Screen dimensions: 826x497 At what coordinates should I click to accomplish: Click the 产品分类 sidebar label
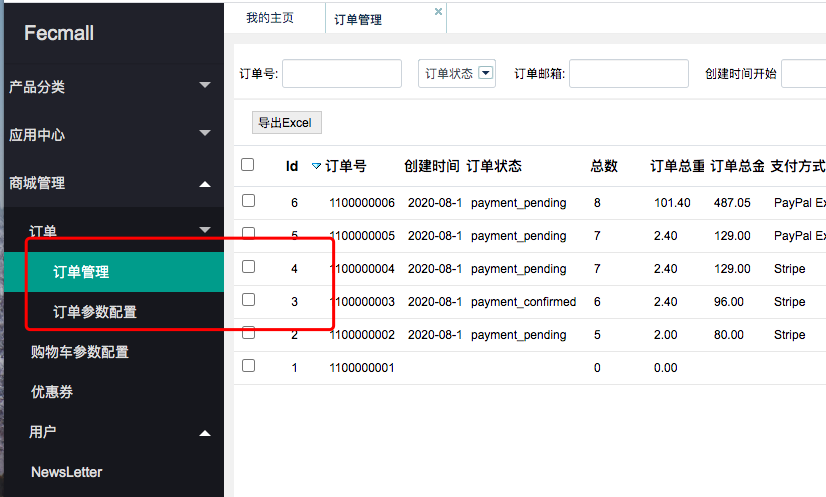click(x=37, y=87)
